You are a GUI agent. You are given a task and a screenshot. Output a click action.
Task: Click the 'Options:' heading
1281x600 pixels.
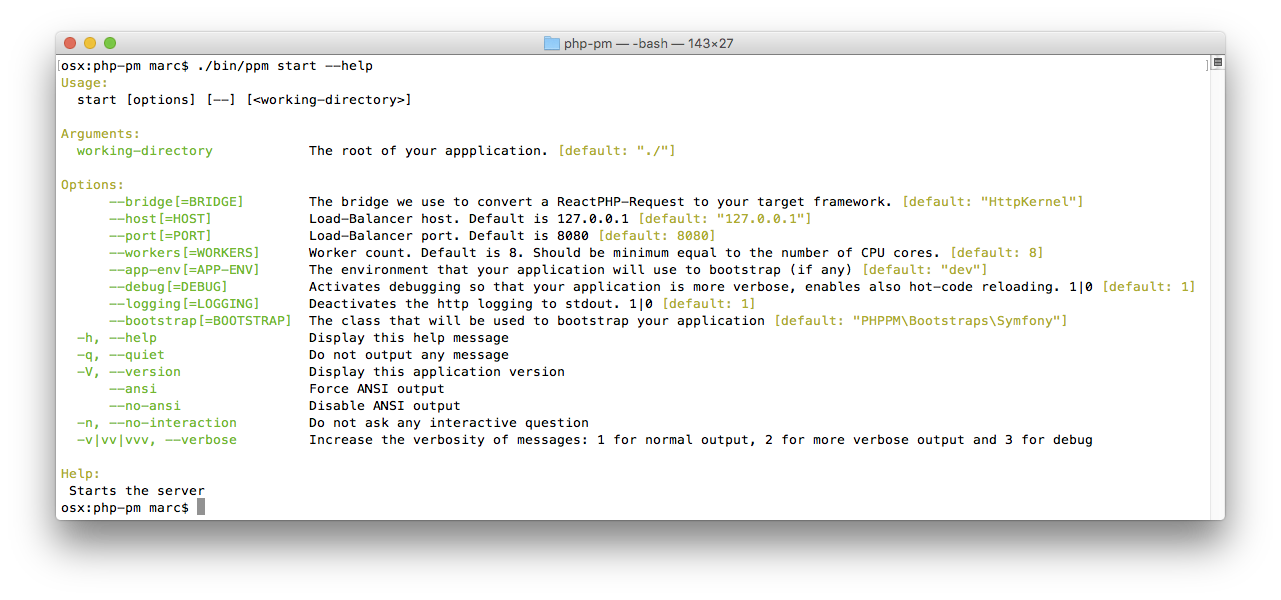(93, 185)
